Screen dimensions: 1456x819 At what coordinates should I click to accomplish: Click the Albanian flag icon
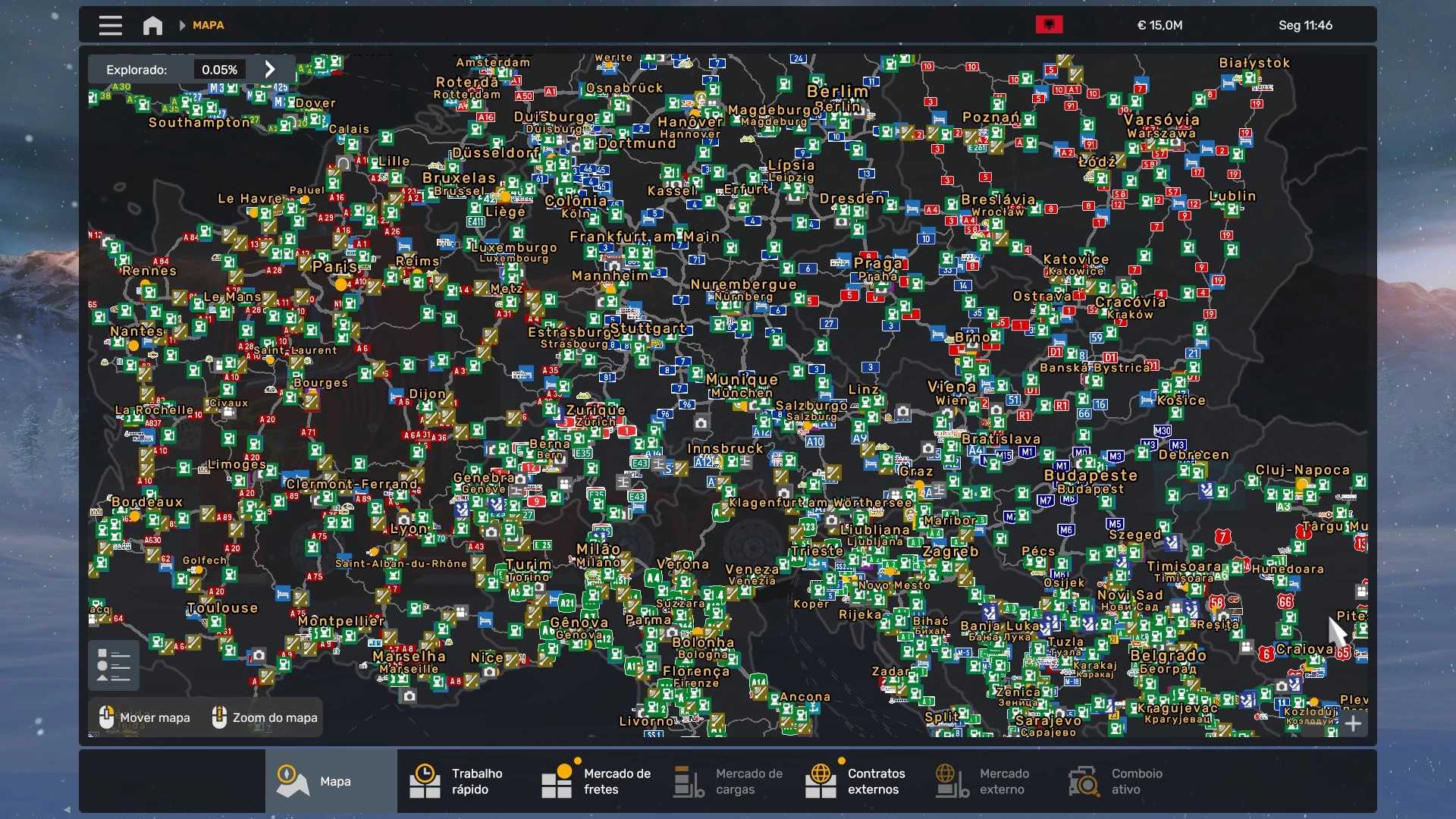point(1049,25)
